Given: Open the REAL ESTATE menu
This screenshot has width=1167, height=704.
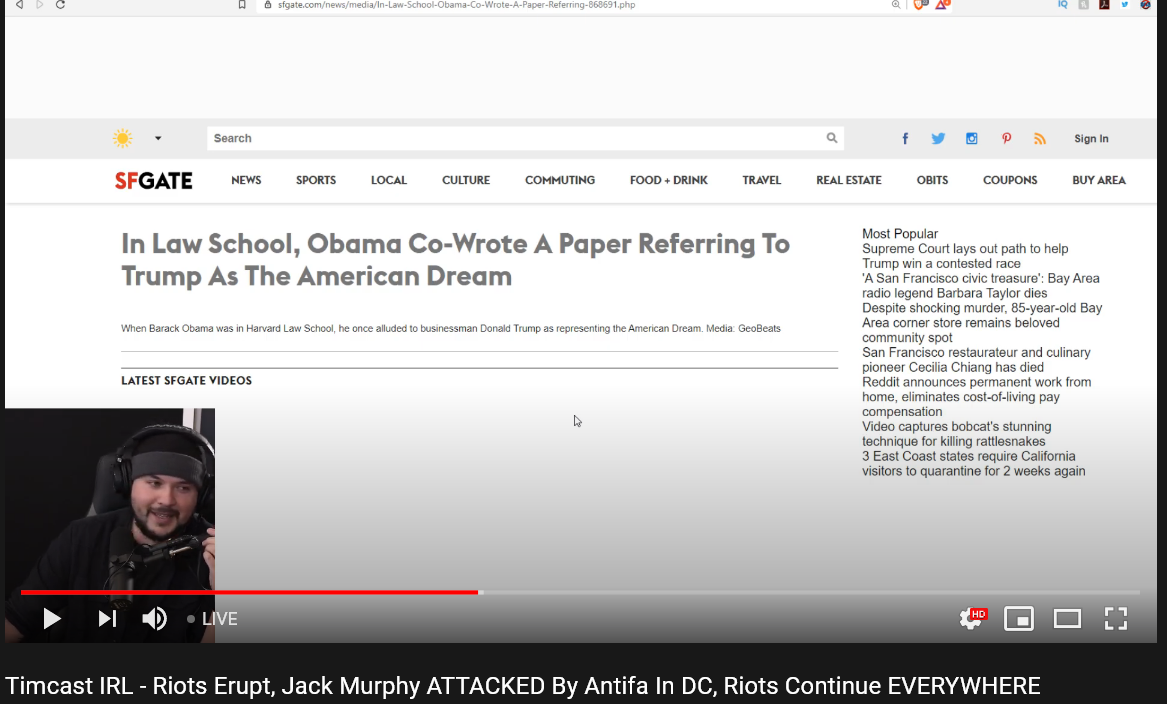Looking at the screenshot, I should point(848,180).
